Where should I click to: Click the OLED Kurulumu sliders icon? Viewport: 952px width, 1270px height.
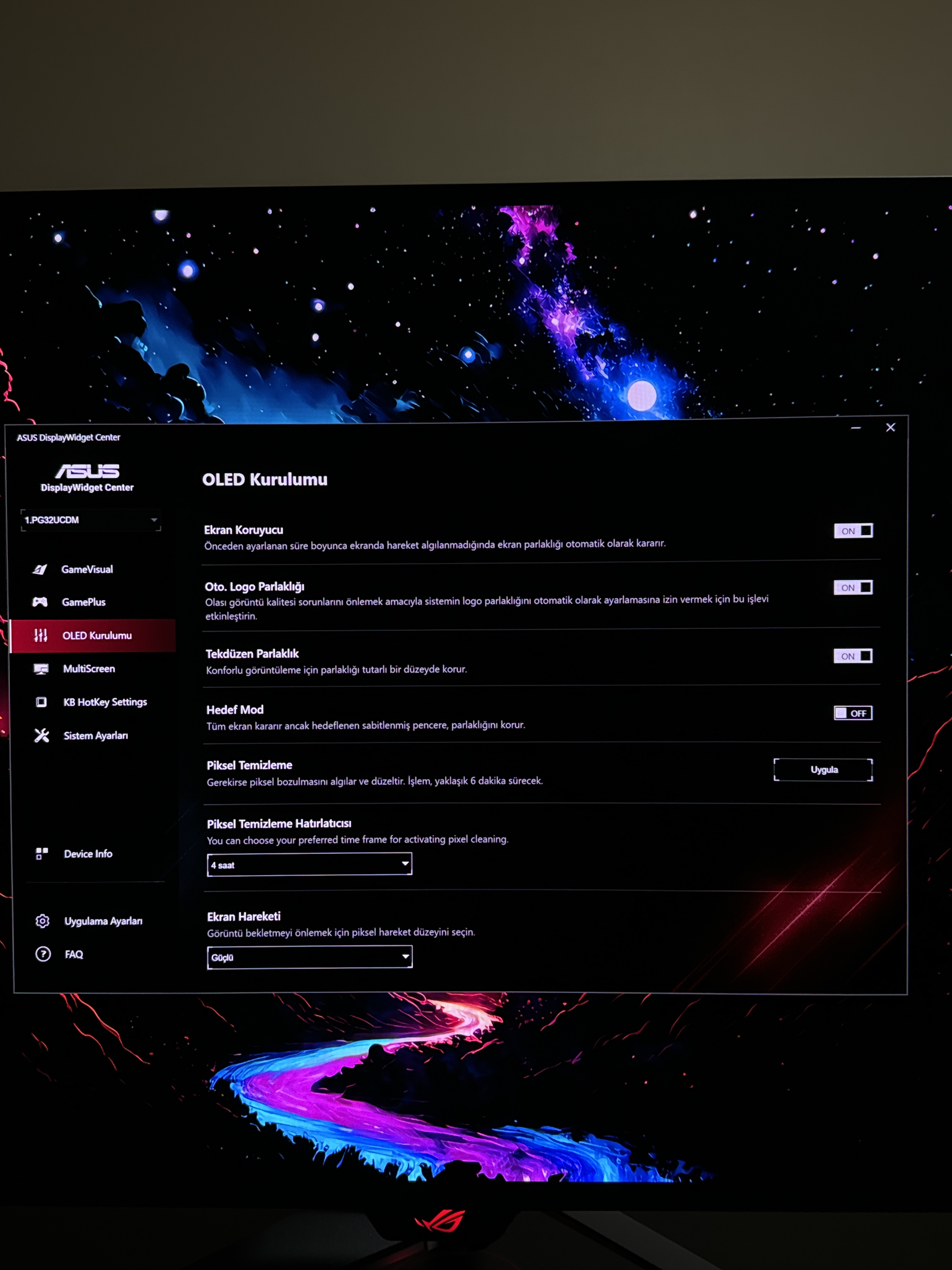41,635
